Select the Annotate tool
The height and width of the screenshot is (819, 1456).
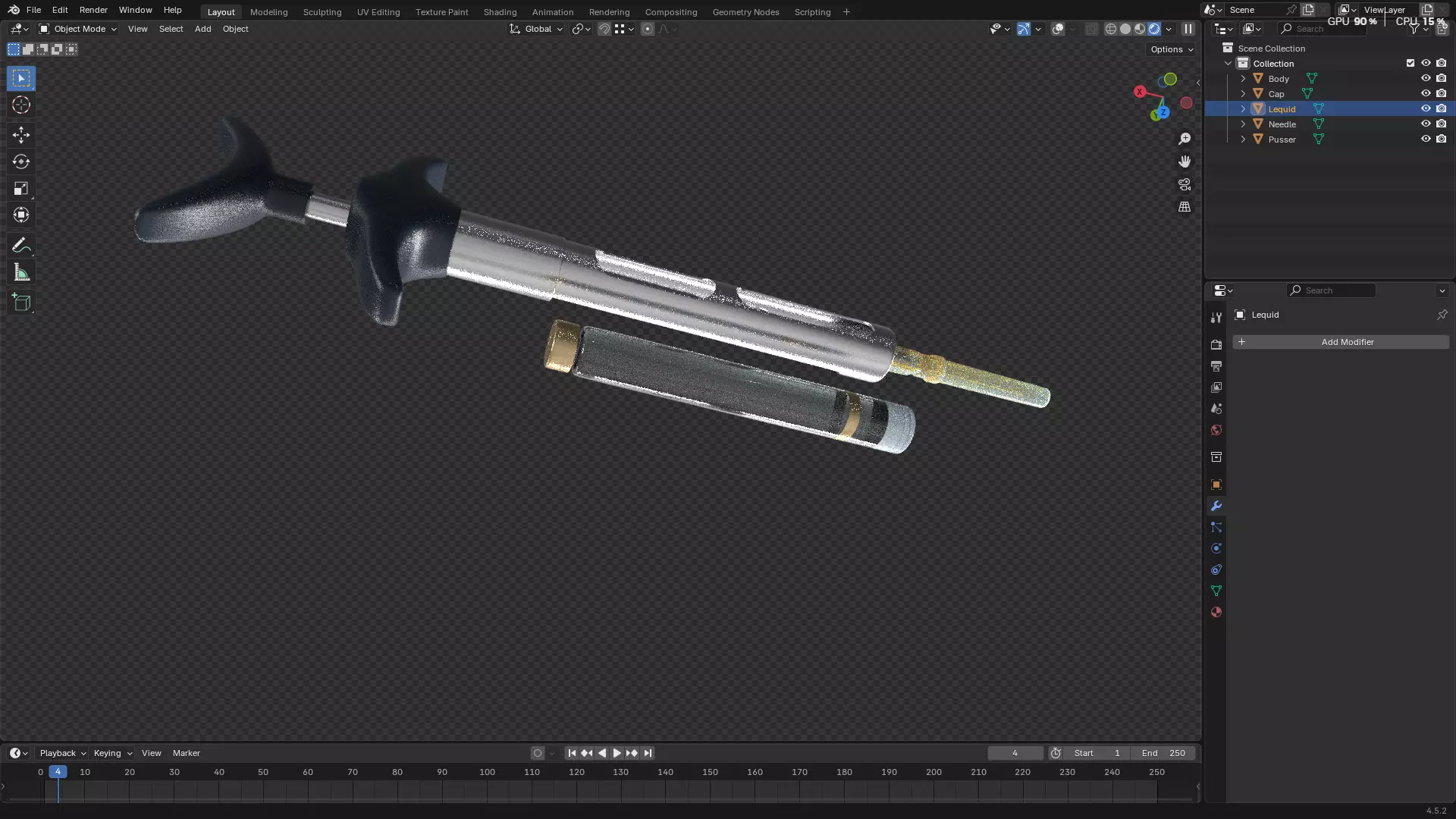(x=21, y=245)
